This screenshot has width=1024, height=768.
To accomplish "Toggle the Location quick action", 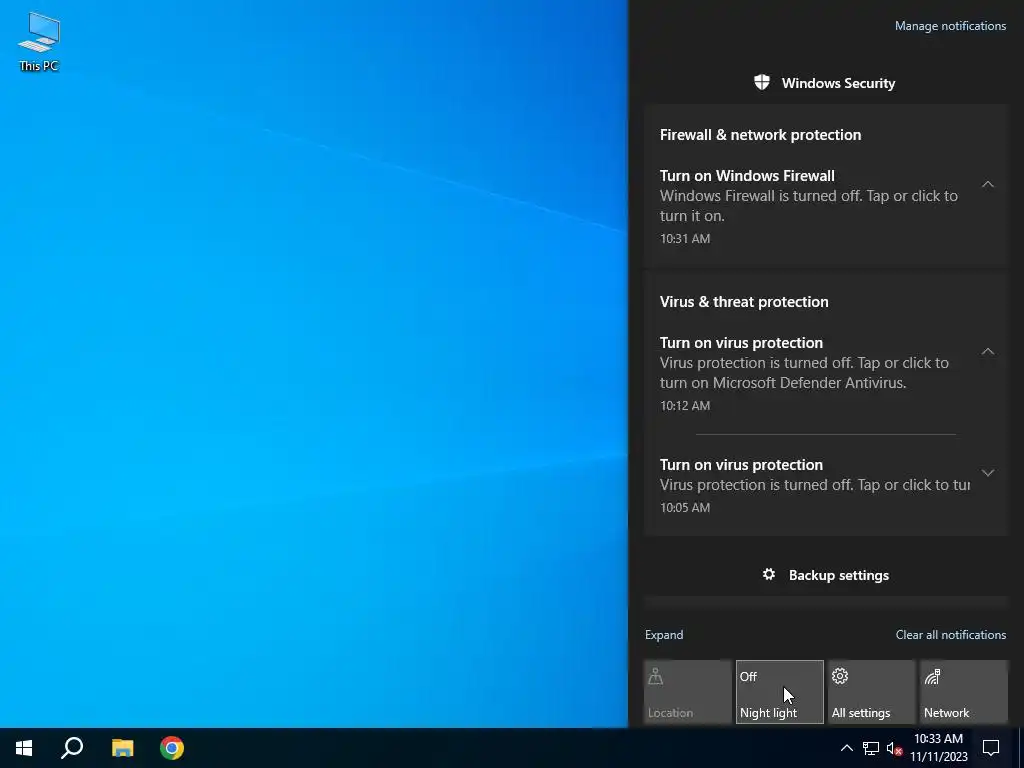I will pos(688,692).
